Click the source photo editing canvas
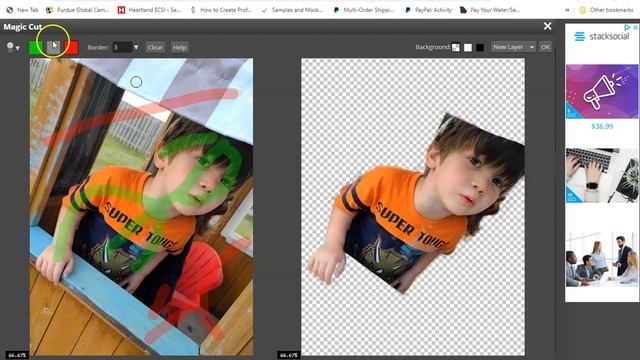 point(141,207)
